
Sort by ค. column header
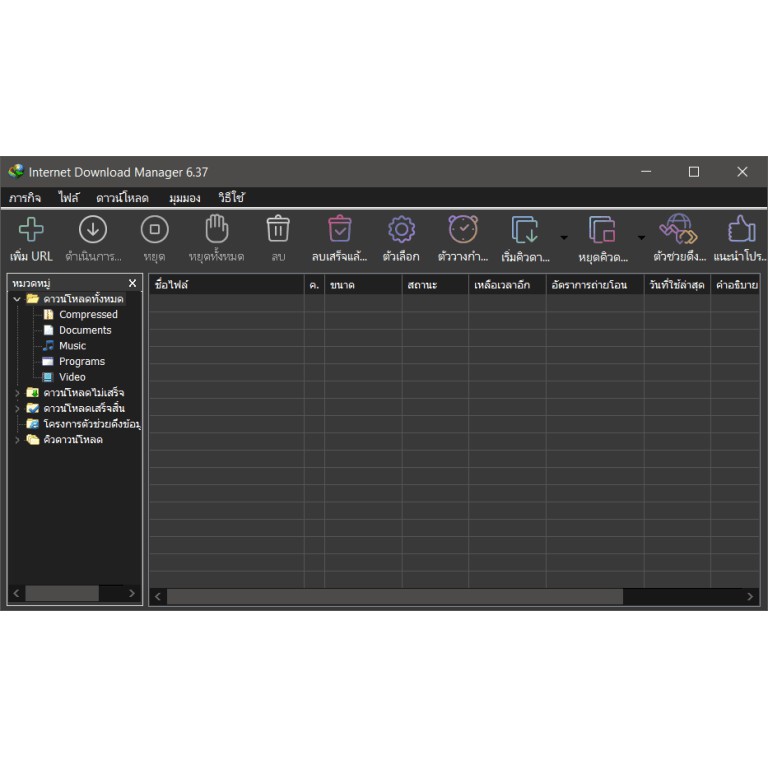coord(314,285)
